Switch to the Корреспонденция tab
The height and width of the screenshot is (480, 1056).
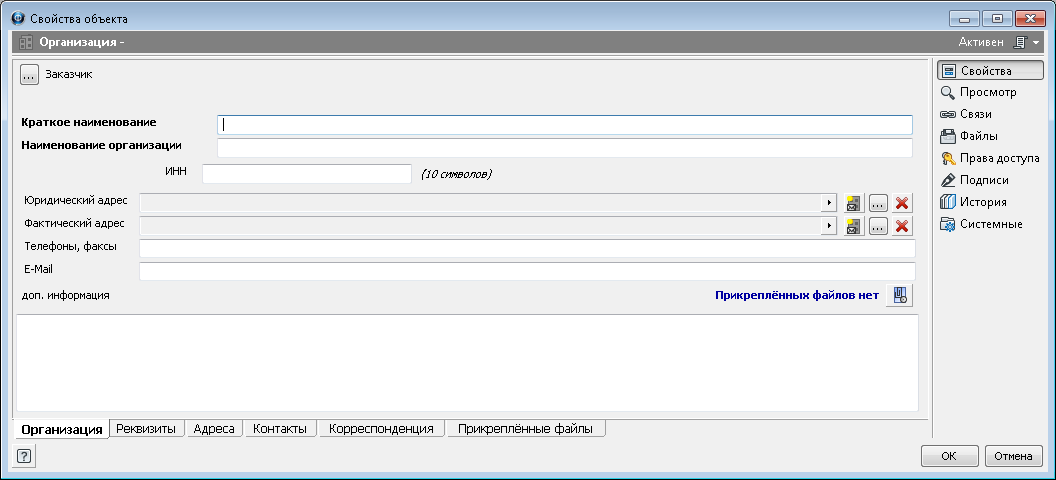pos(381,428)
